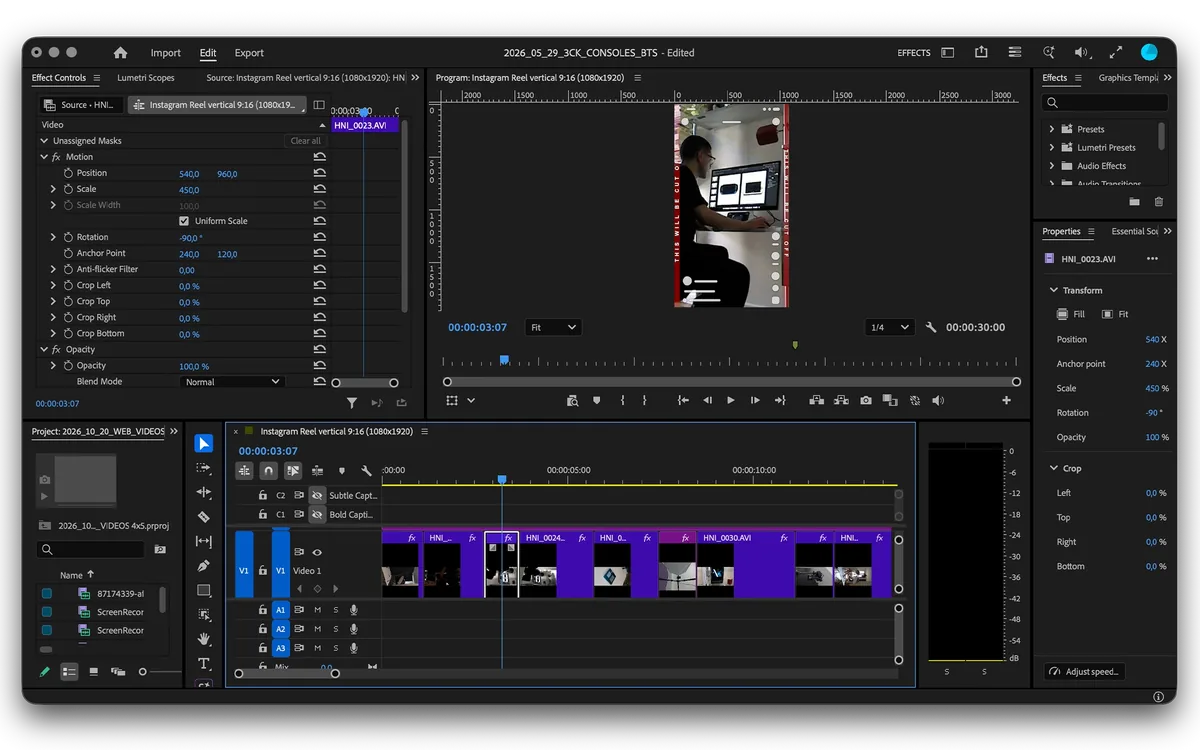Switch to the Import tab
The width and height of the screenshot is (1200, 750).
click(x=166, y=53)
